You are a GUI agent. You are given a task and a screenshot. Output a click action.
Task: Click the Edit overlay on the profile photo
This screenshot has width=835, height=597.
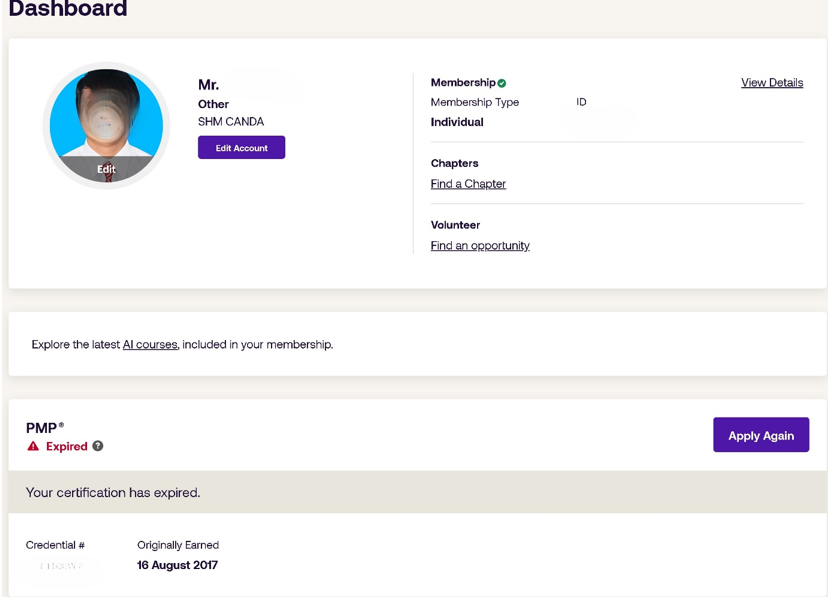click(x=106, y=170)
